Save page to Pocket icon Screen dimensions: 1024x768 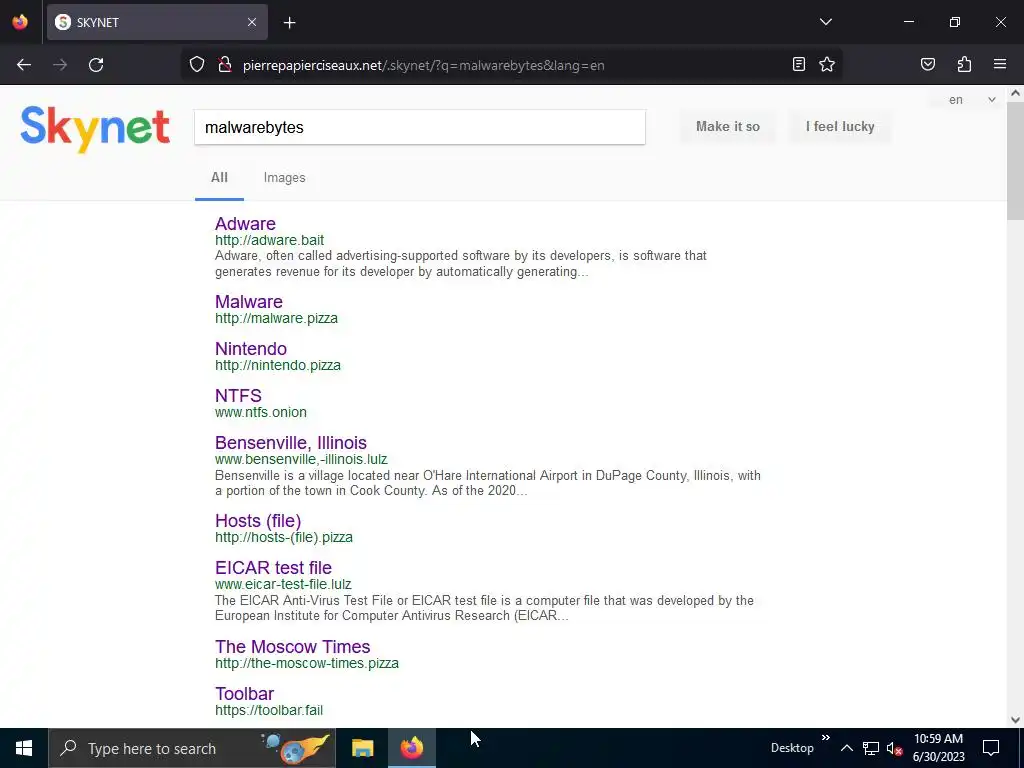click(x=927, y=64)
